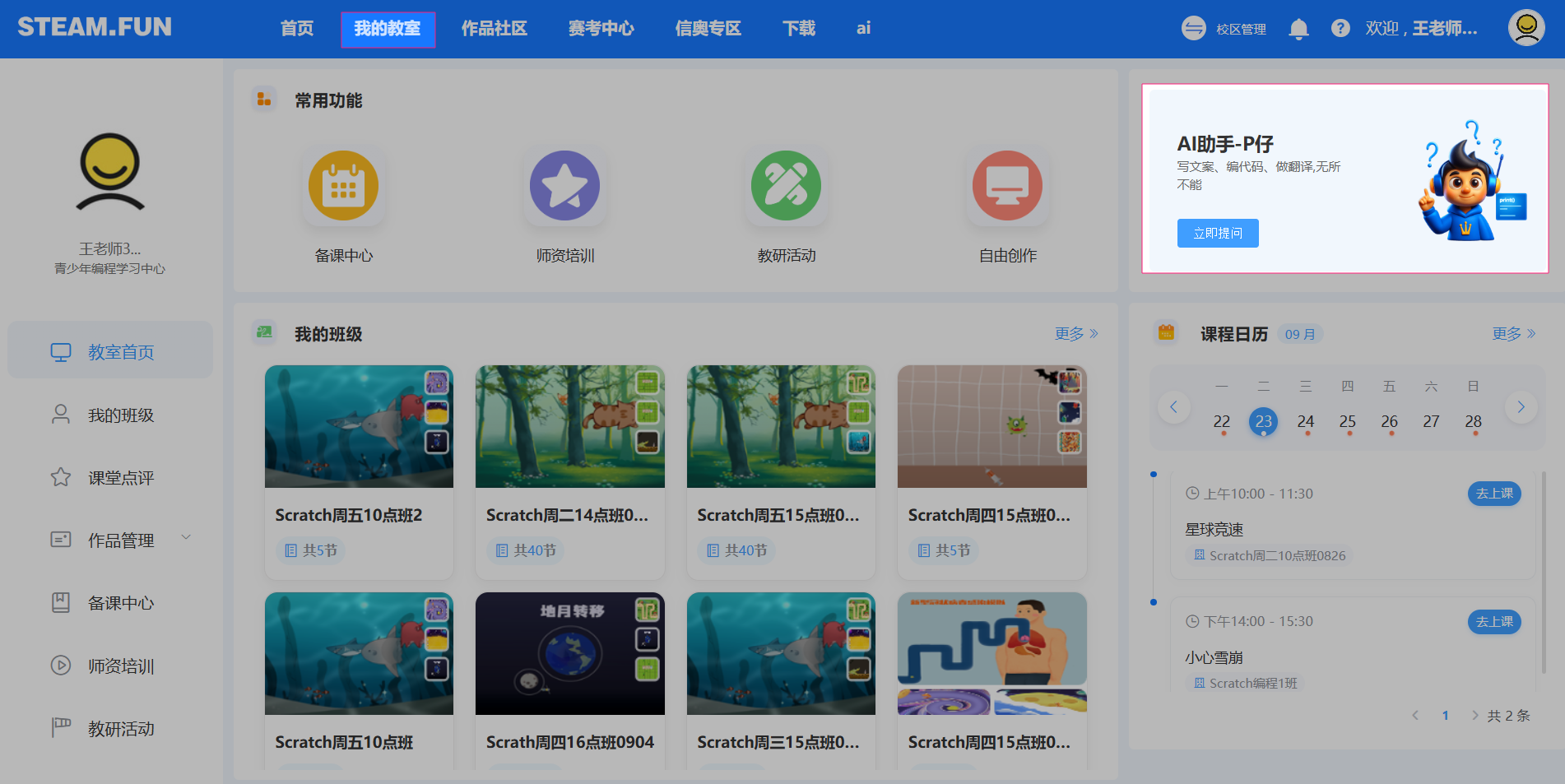
Task: Open Scratch周五10点班2 class thumbnail
Action: click(359, 426)
